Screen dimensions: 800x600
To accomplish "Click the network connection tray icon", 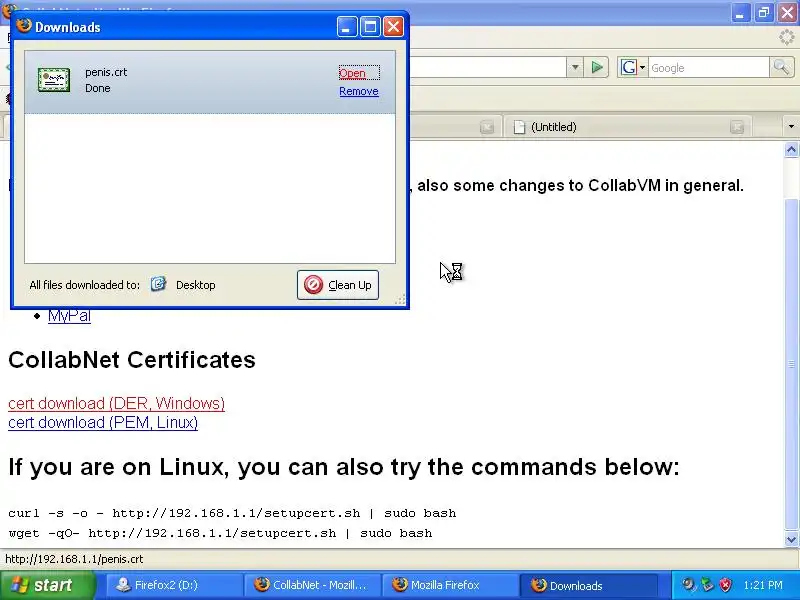I will coord(707,585).
